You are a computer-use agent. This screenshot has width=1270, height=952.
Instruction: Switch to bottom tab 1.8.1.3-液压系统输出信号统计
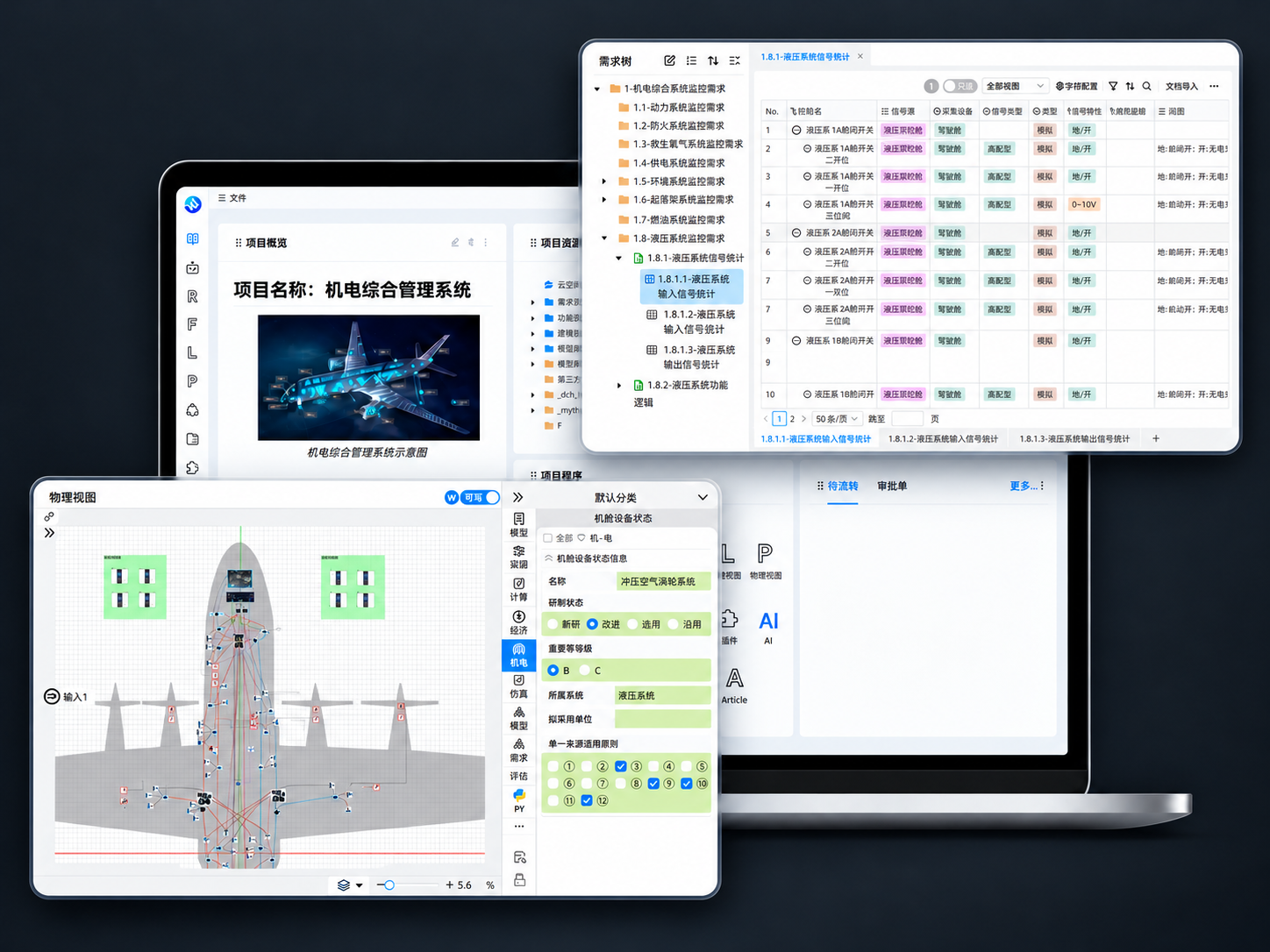pos(1074,438)
